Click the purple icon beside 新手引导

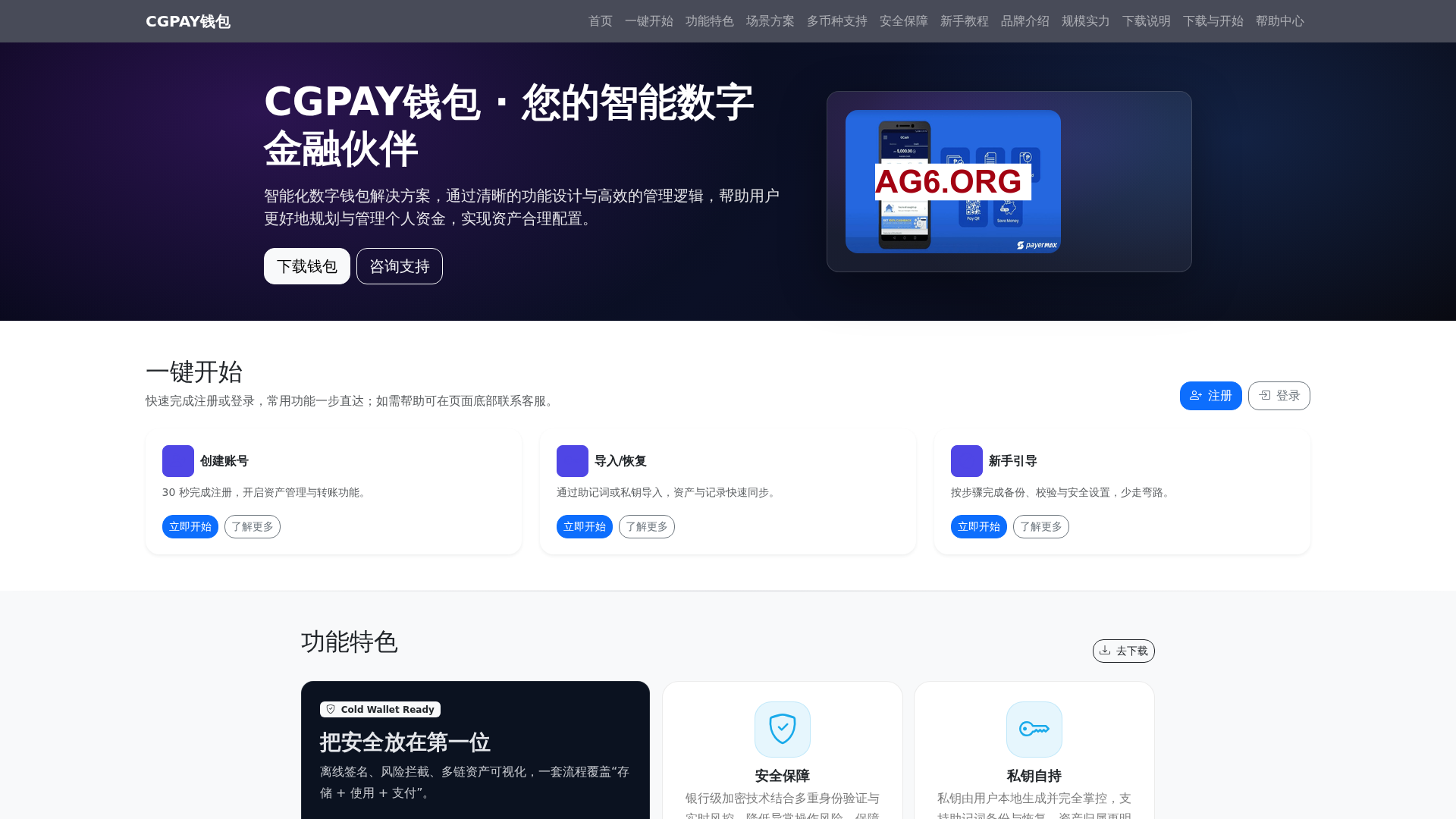tap(967, 461)
